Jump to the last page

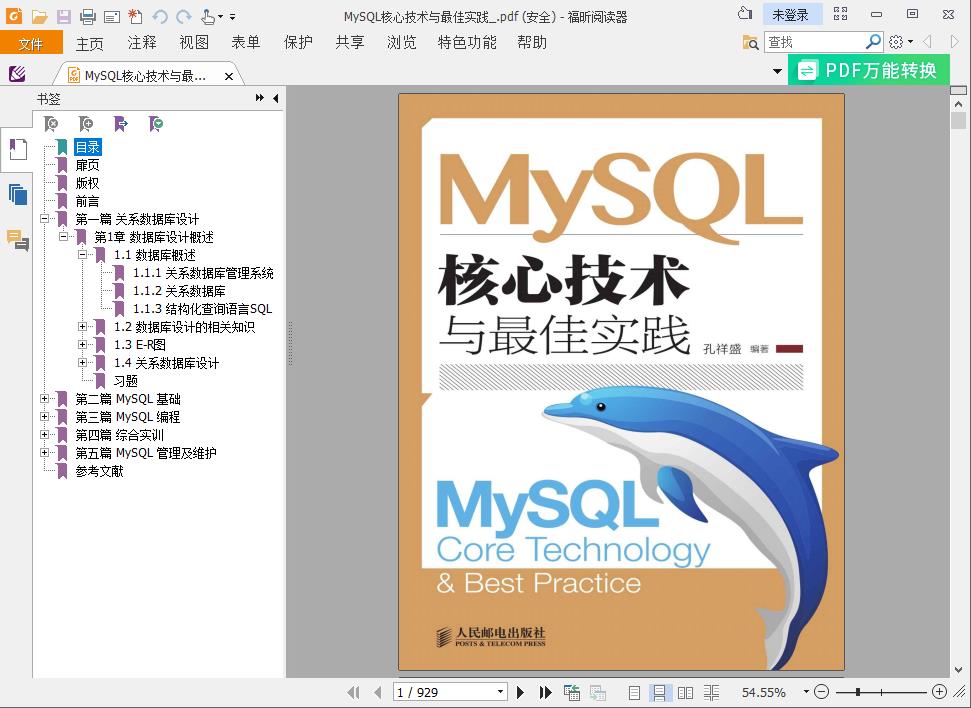(546, 692)
